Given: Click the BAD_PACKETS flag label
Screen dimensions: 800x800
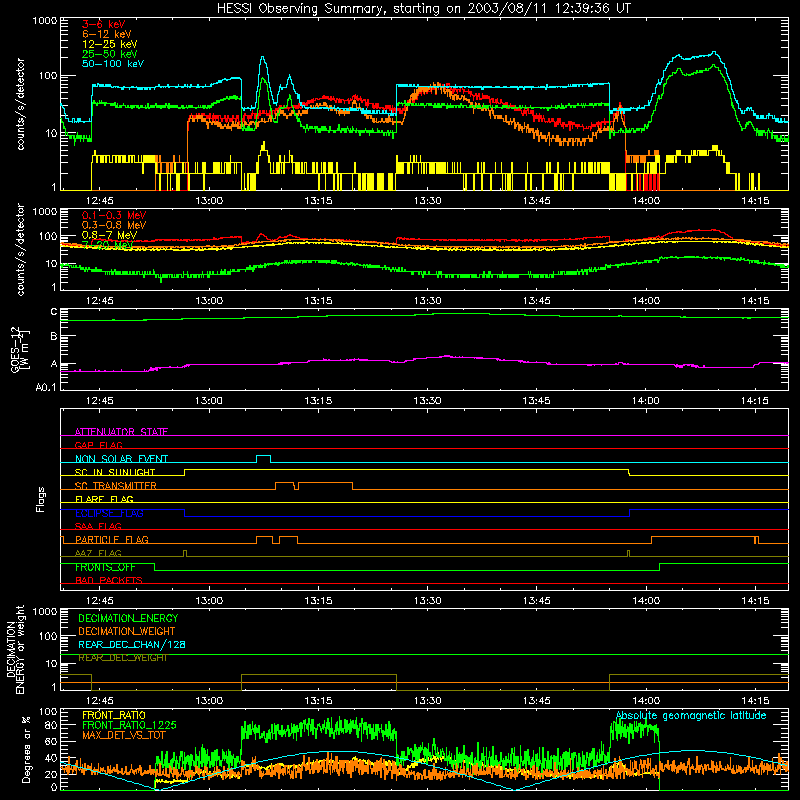Looking at the screenshot, I should (109, 580).
